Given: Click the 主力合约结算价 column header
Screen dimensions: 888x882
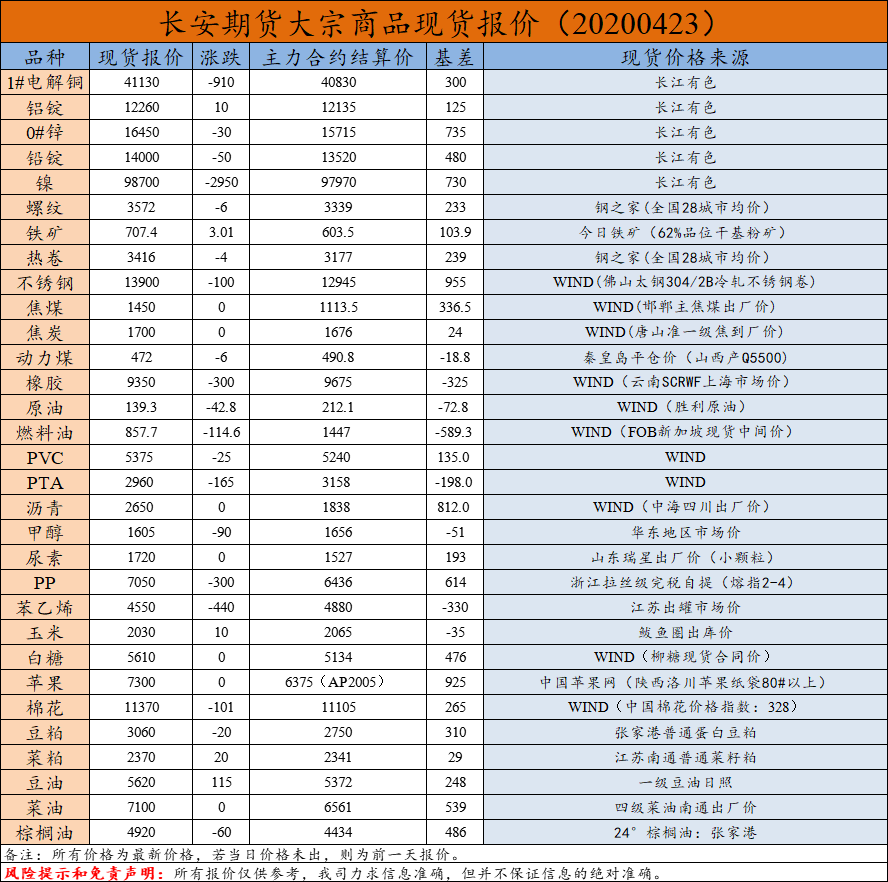Looking at the screenshot, I should (337, 58).
